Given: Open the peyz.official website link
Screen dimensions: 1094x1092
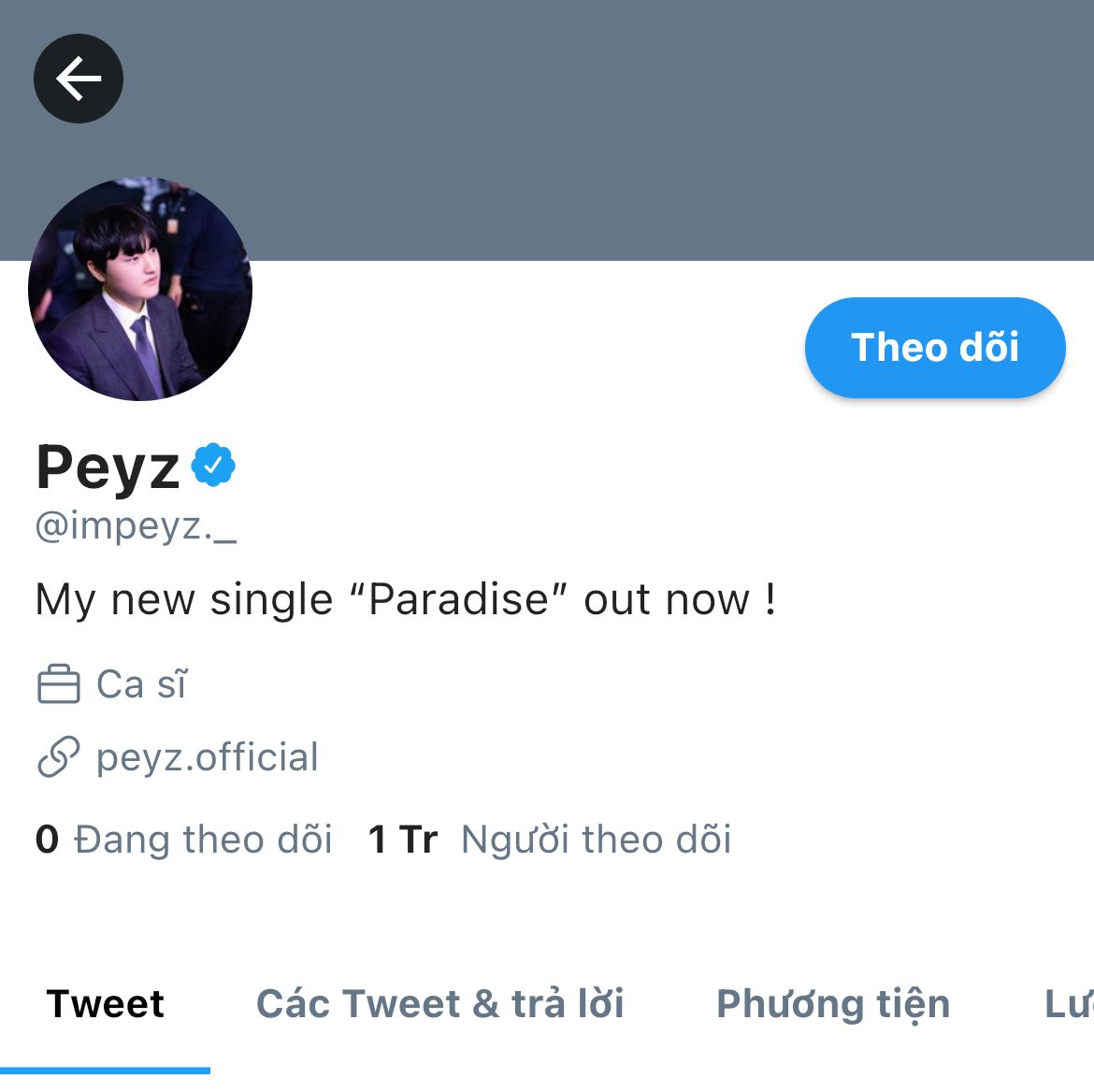Looking at the screenshot, I should pyautogui.click(x=208, y=757).
